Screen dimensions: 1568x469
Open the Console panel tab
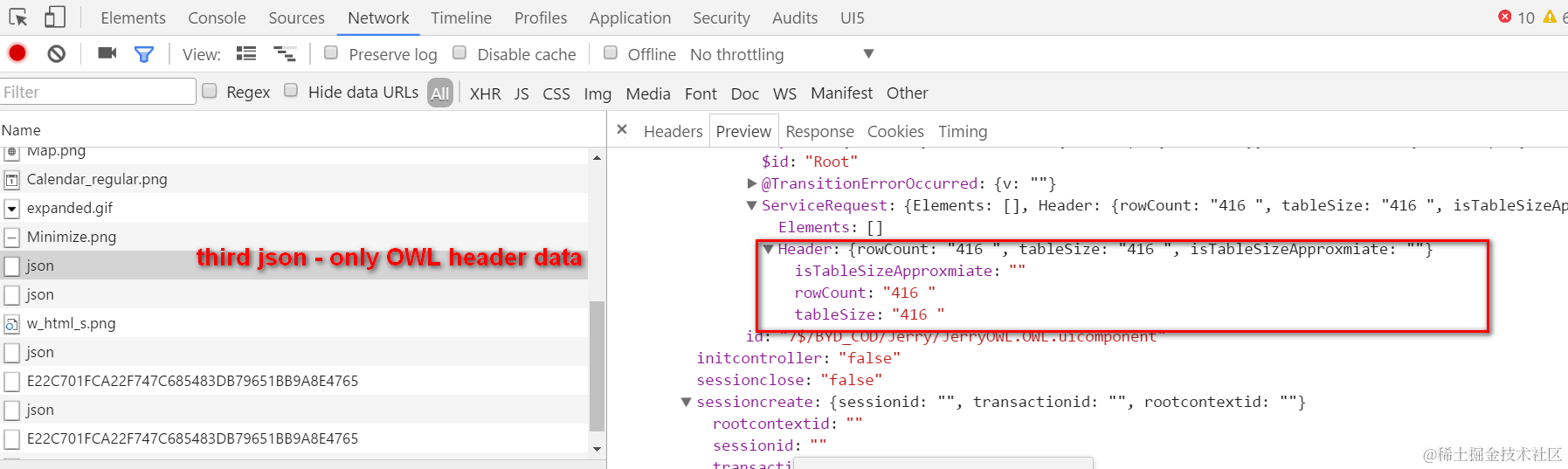pos(217,17)
